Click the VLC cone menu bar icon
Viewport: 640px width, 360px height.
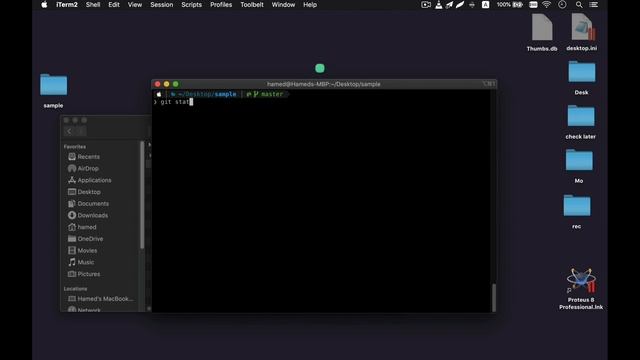(x=438, y=5)
